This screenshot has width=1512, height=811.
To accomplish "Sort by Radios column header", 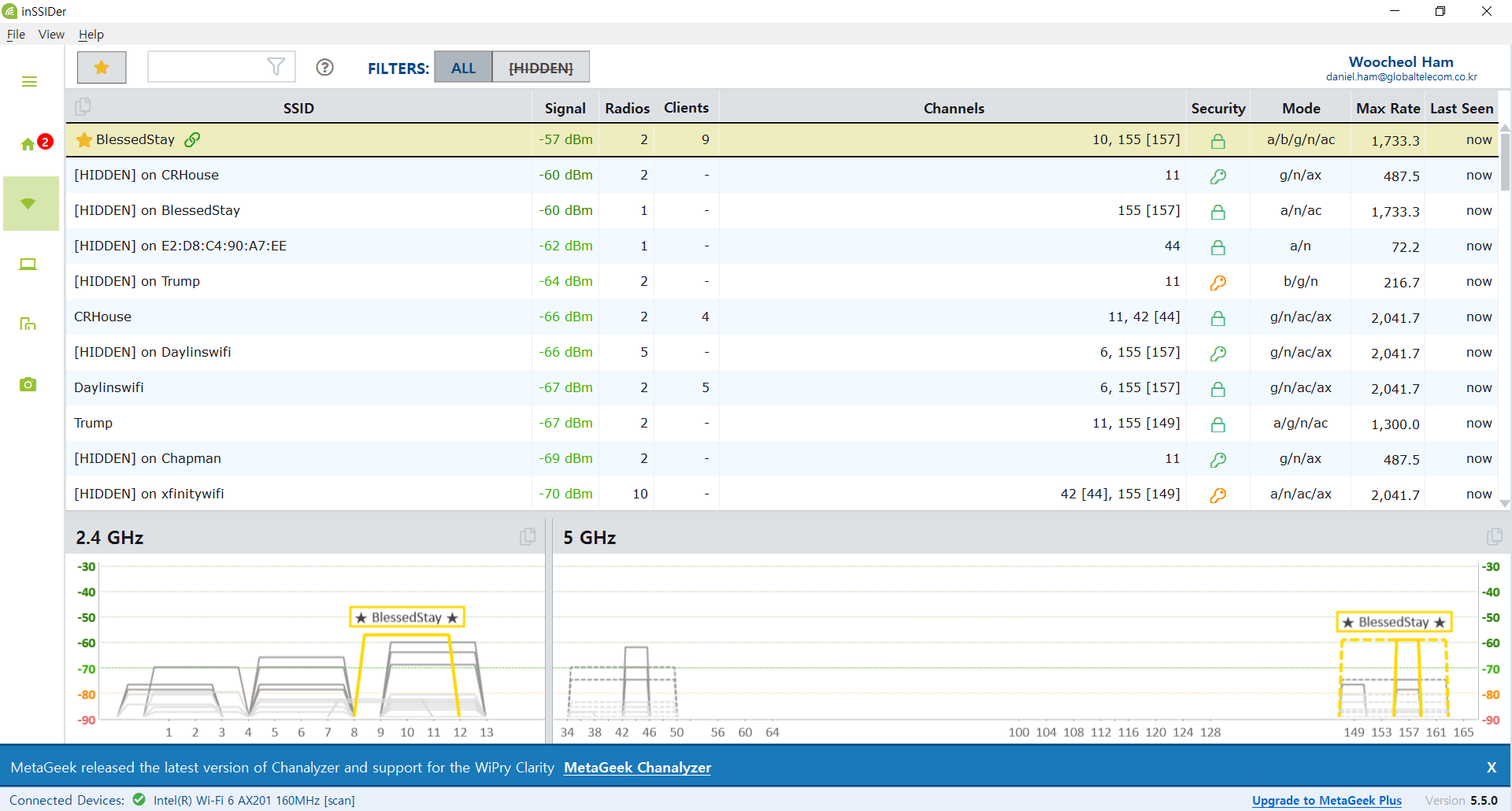I will tap(627, 108).
